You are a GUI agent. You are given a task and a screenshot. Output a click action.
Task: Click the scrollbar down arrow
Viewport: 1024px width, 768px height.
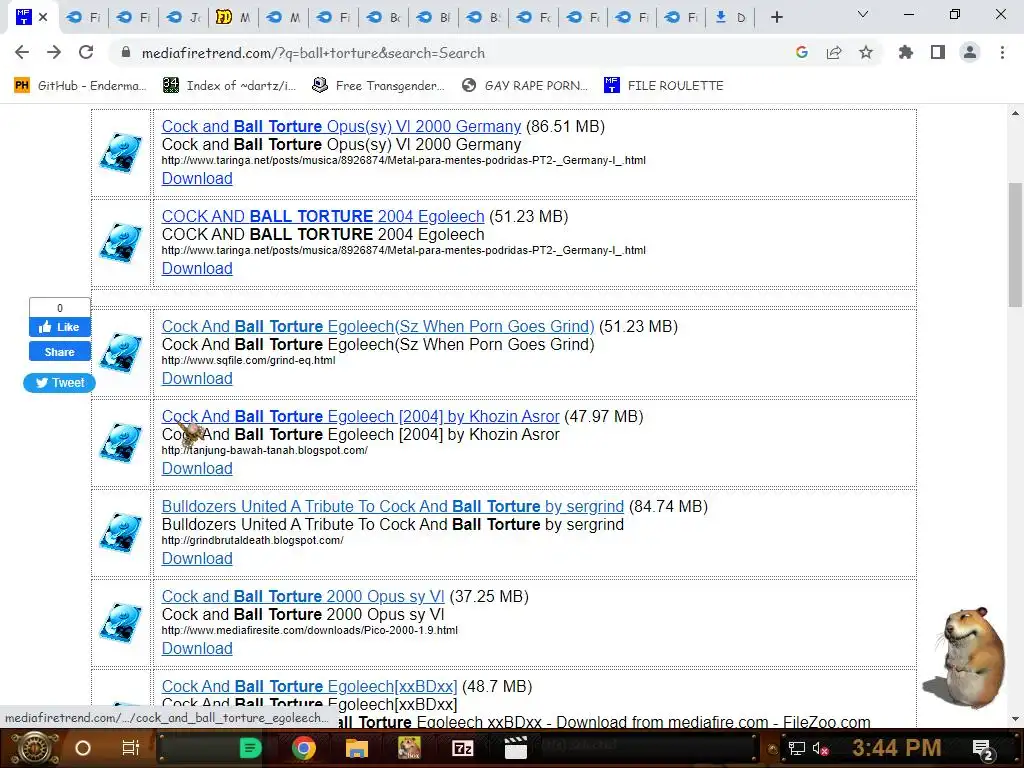tap(1015, 719)
